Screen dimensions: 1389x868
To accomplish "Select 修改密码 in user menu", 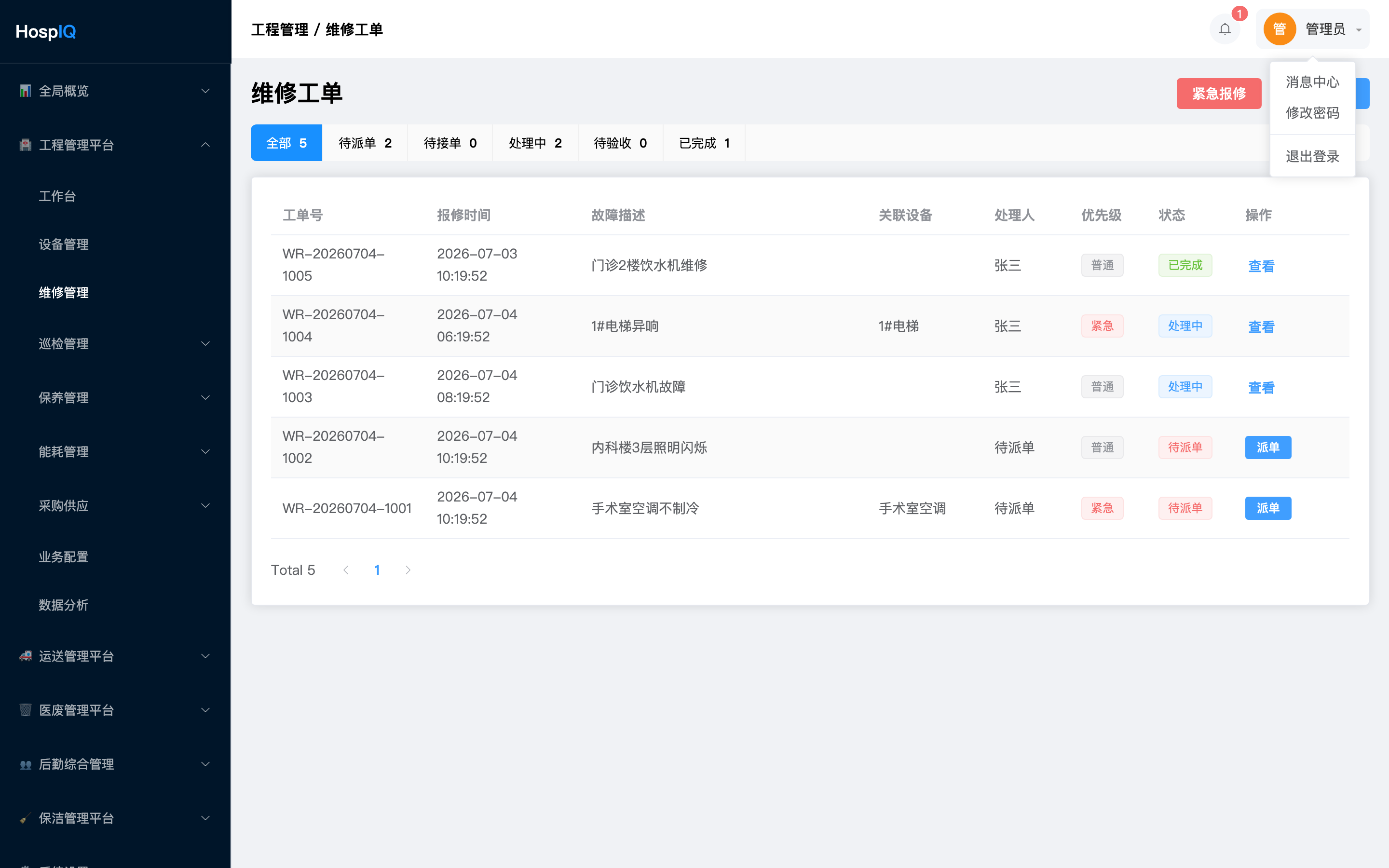I will pyautogui.click(x=1312, y=112).
